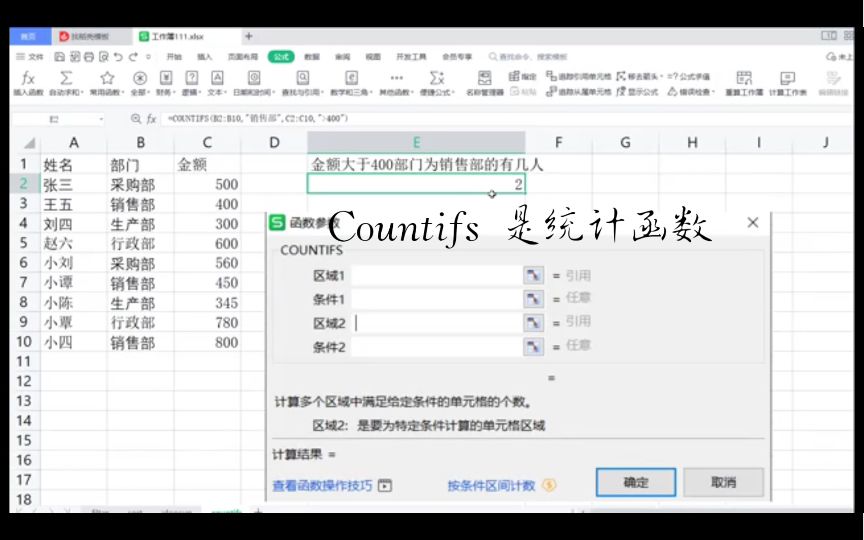
Task: Select cell E2 showing result 2
Action: [416, 184]
